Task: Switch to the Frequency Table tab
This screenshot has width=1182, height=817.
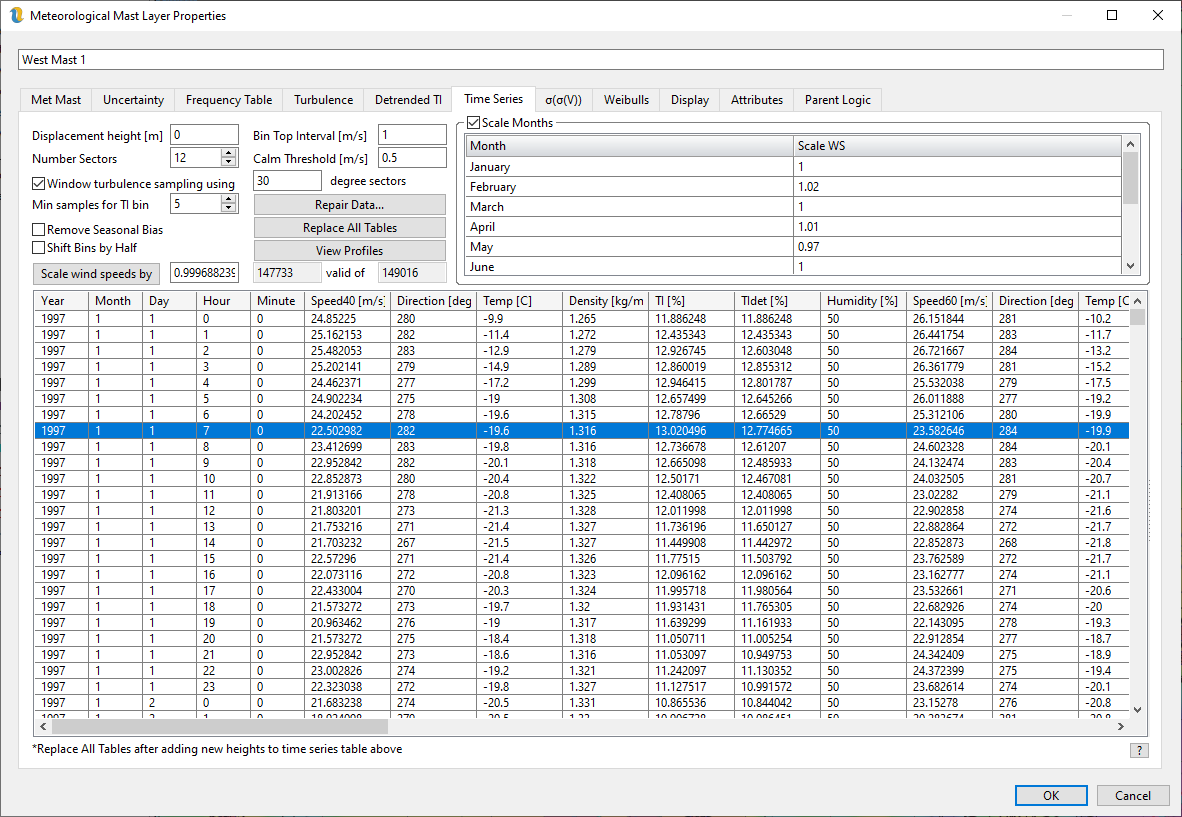Action: pos(228,100)
